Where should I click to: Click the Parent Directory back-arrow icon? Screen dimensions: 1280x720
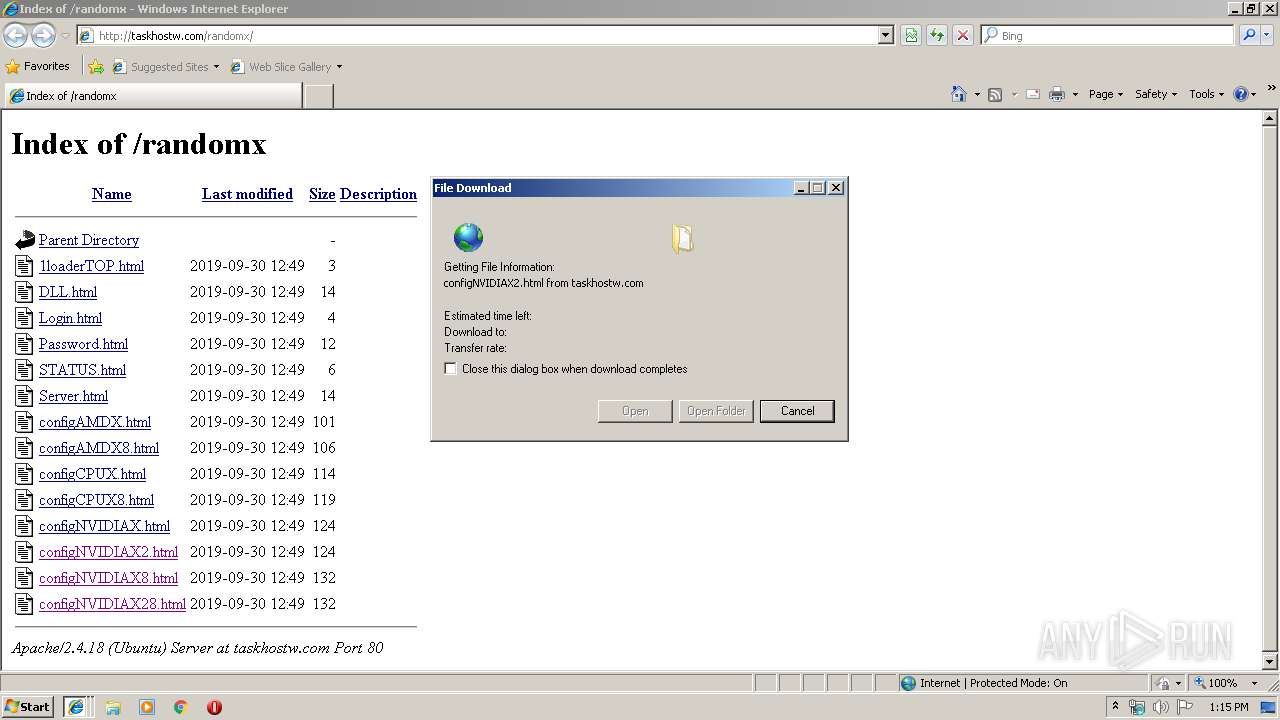[25, 240]
